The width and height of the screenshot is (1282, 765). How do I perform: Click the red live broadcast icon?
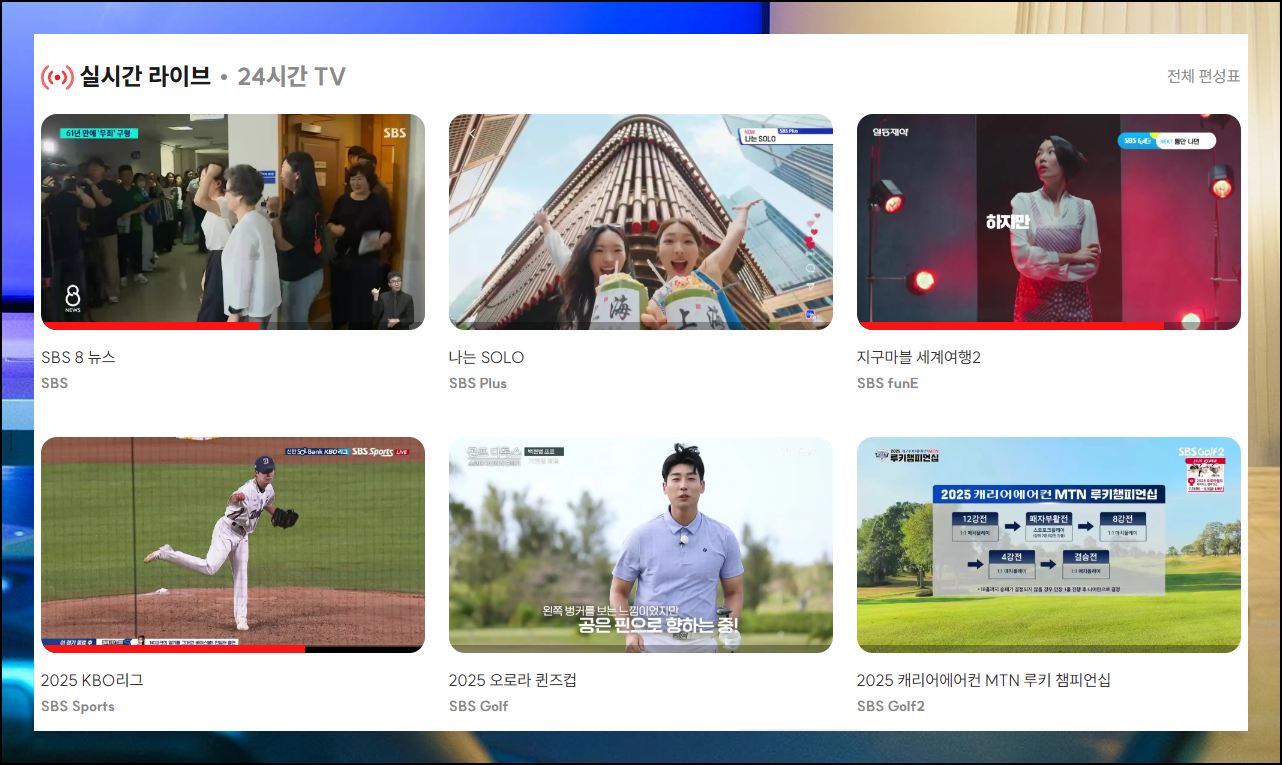[57, 76]
